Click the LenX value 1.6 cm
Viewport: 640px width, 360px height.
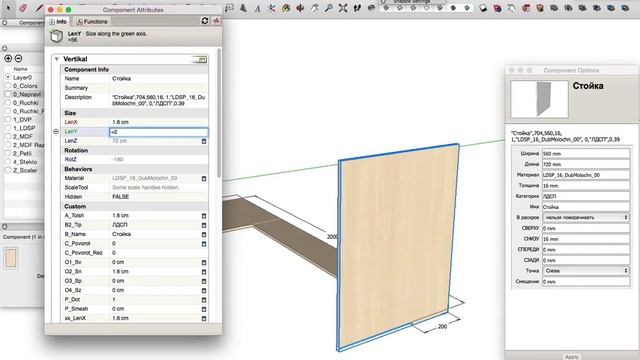click(120, 122)
